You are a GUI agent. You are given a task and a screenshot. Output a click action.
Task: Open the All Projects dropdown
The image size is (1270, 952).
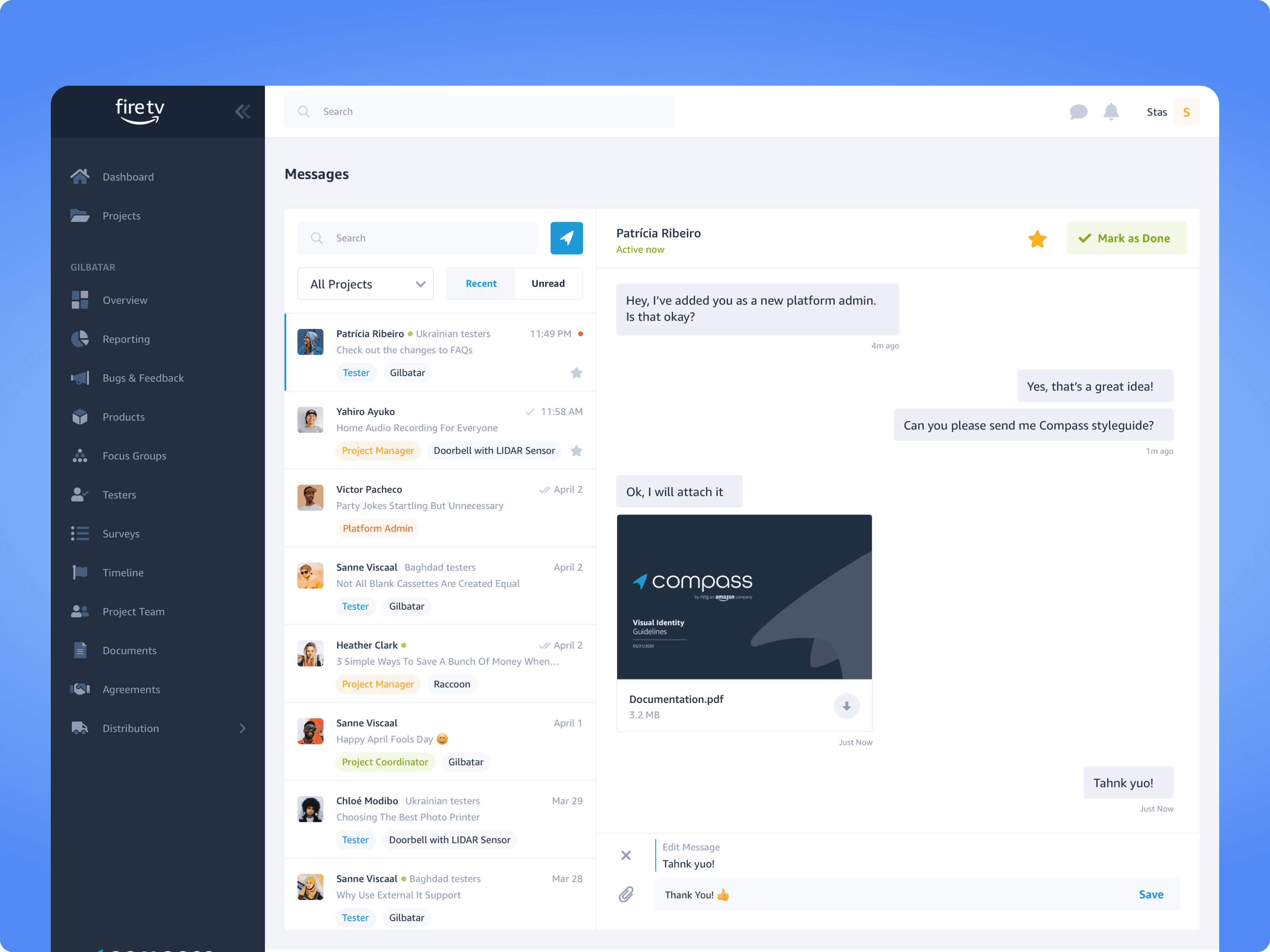tap(365, 284)
